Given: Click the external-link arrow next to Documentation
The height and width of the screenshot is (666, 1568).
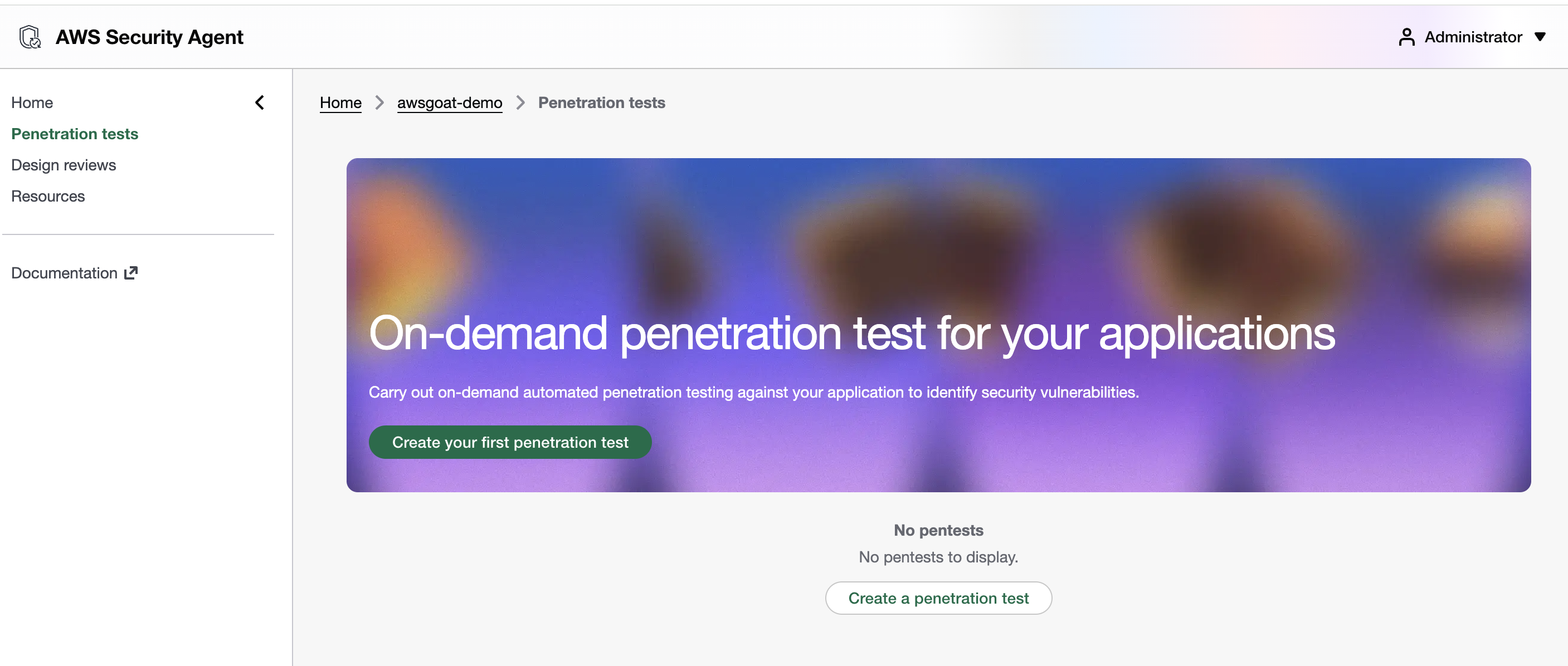Looking at the screenshot, I should (130, 272).
